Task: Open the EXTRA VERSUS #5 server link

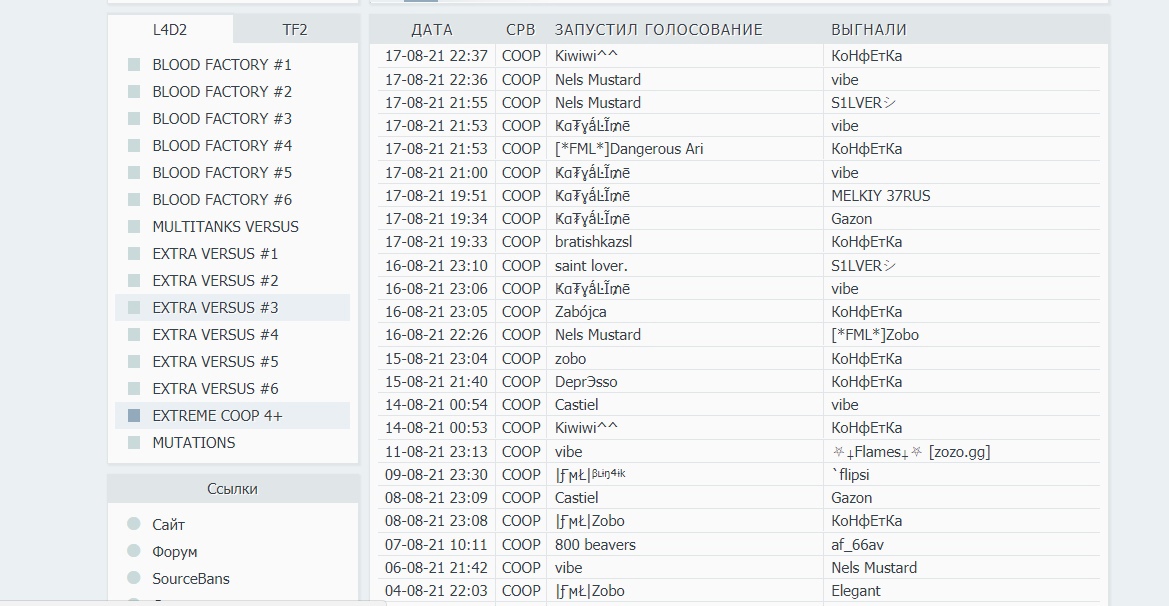Action: click(215, 362)
